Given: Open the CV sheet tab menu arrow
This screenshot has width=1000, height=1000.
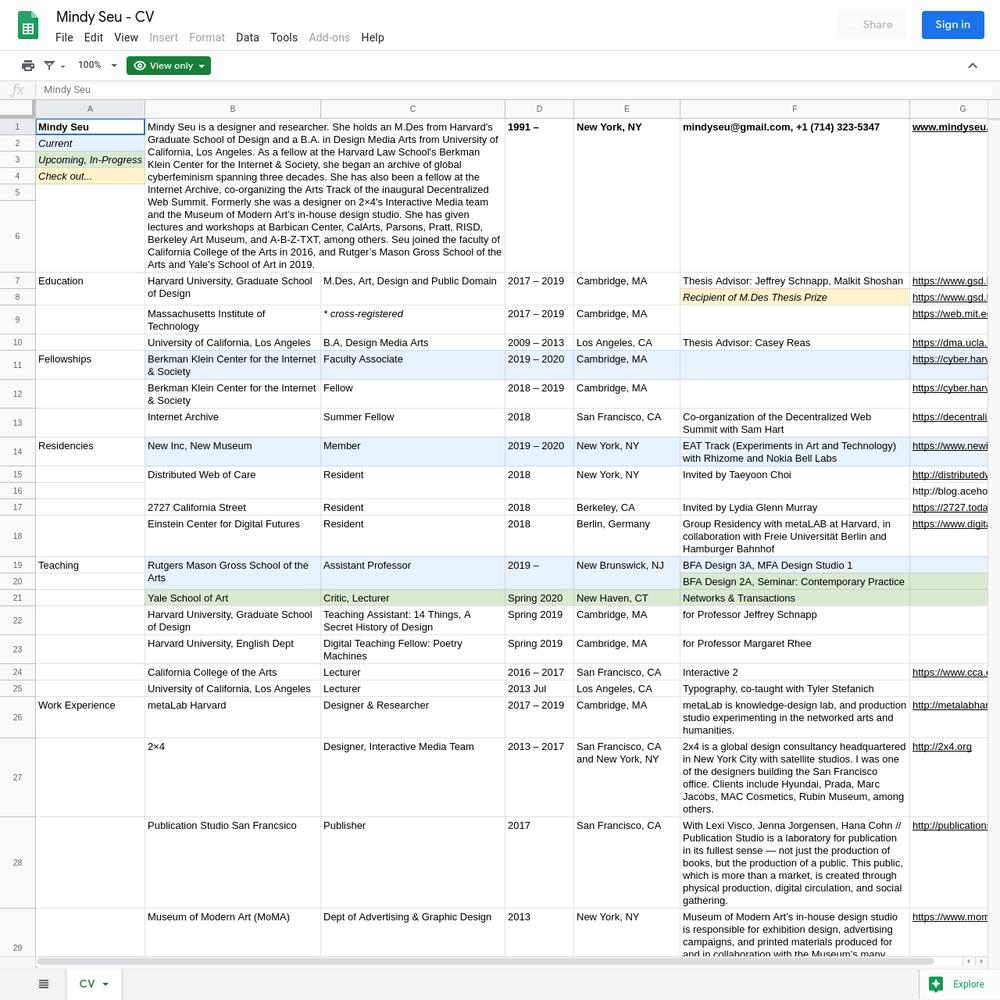Looking at the screenshot, I should [106, 984].
